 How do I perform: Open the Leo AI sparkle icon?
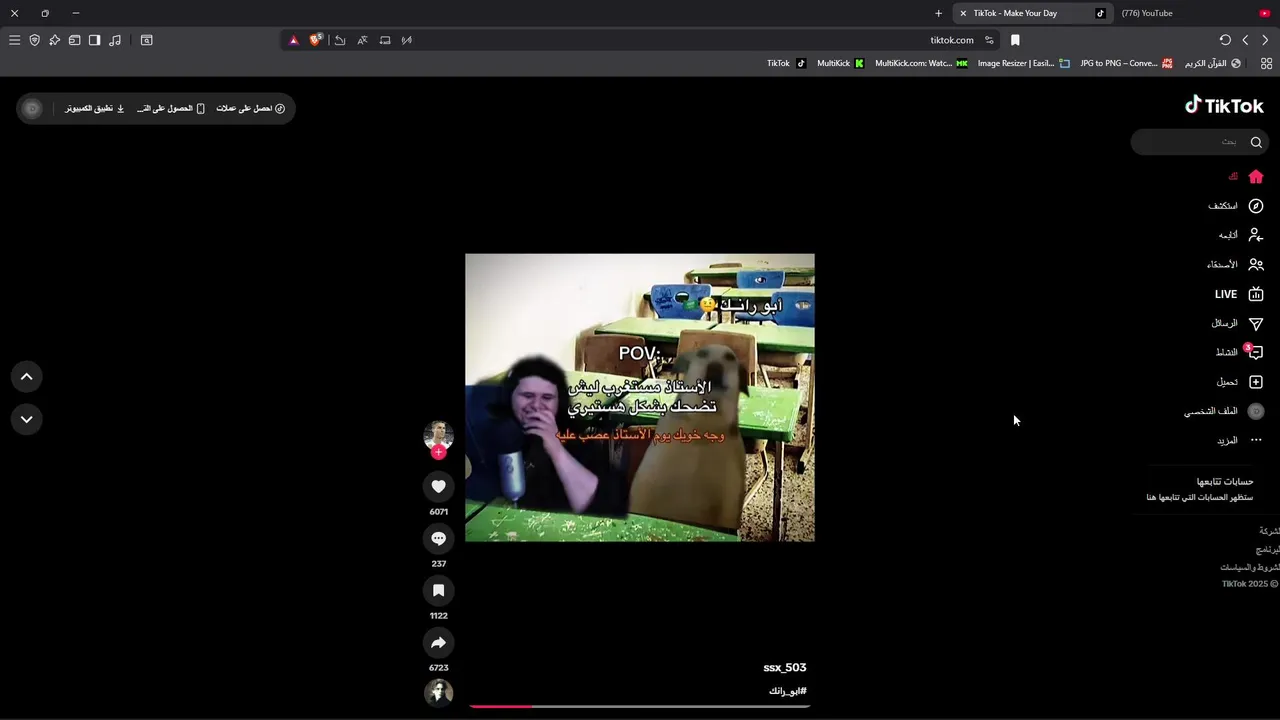click(54, 40)
